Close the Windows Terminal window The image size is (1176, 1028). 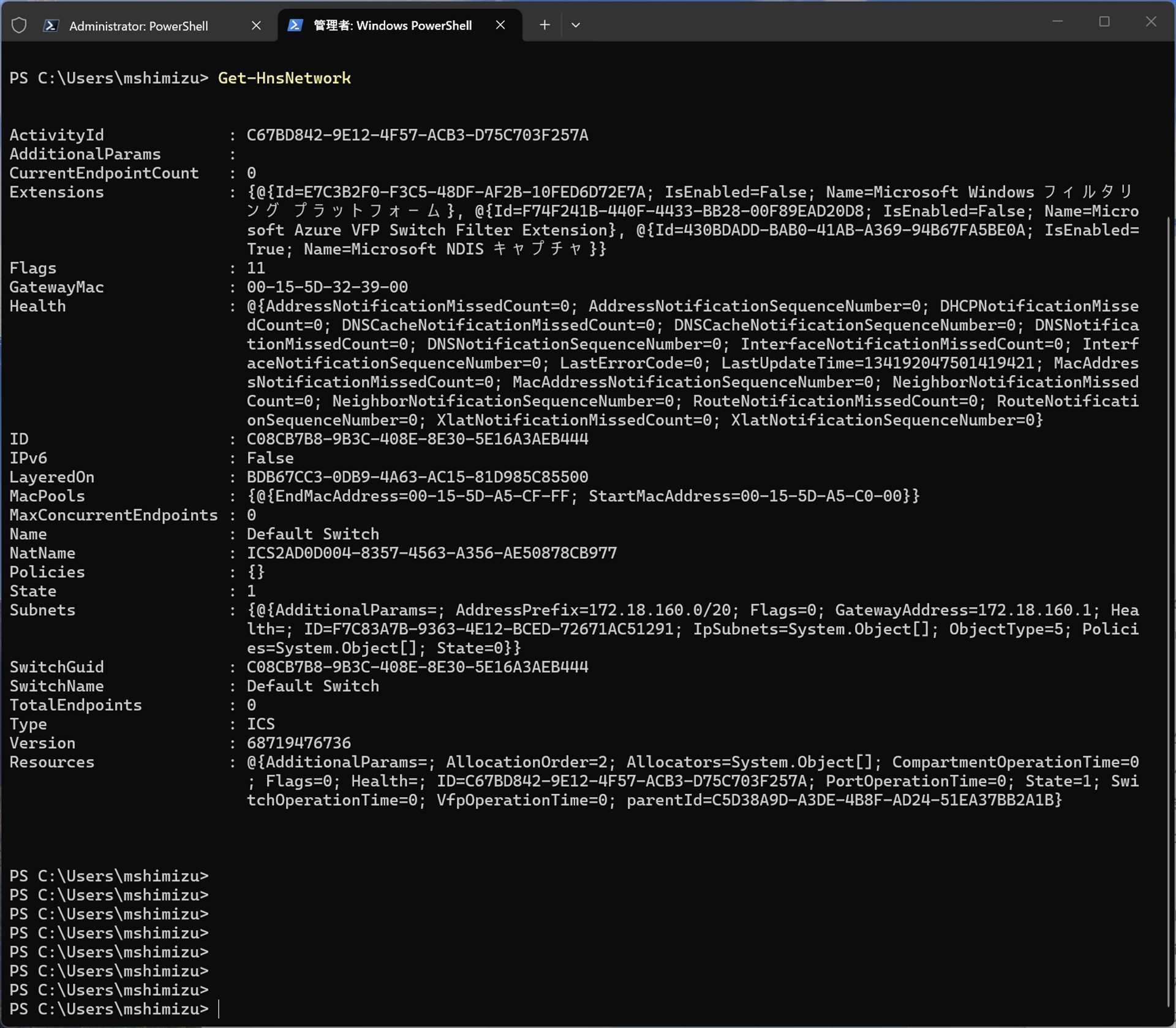point(1151,22)
